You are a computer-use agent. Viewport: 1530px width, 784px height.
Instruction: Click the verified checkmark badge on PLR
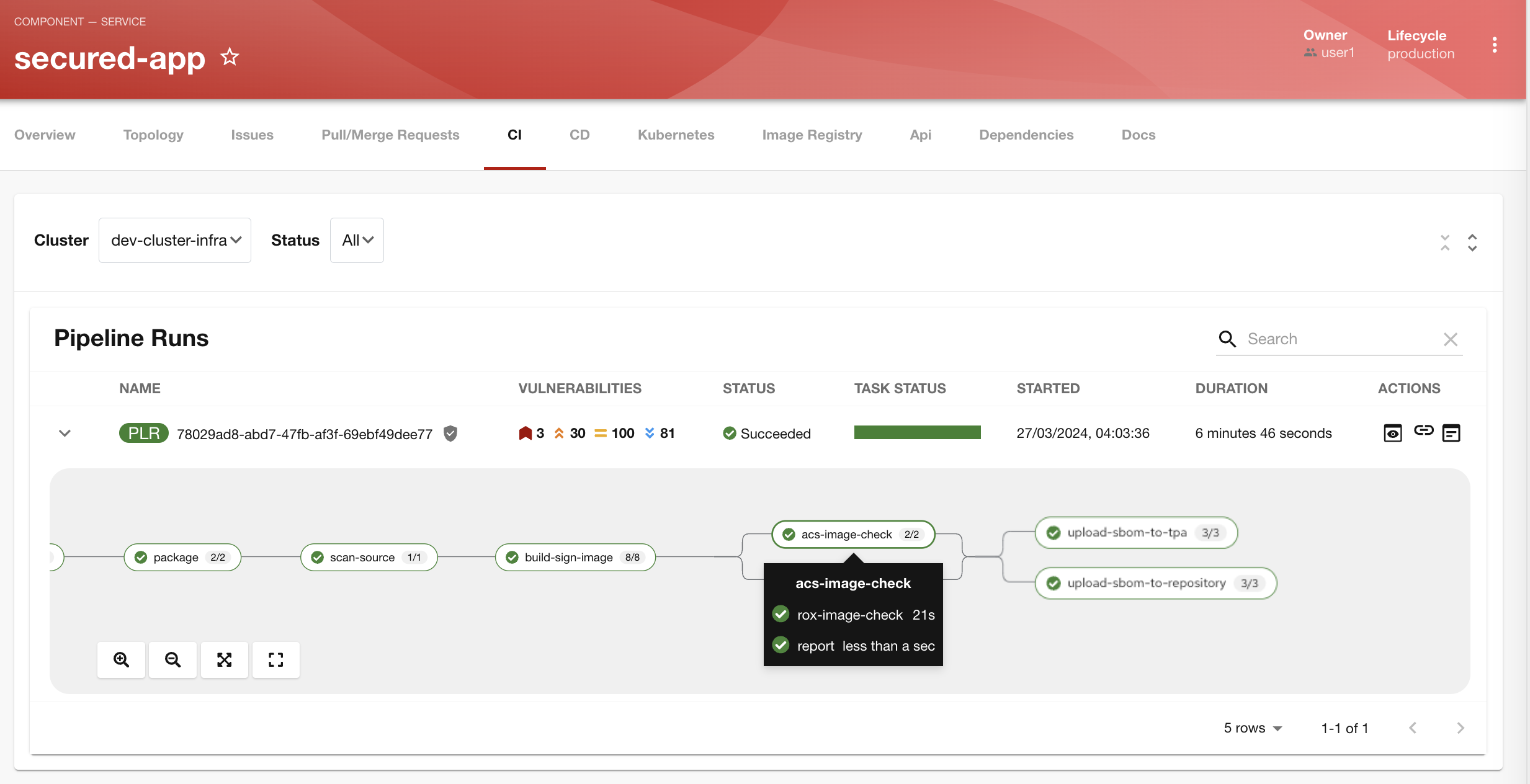(x=451, y=433)
